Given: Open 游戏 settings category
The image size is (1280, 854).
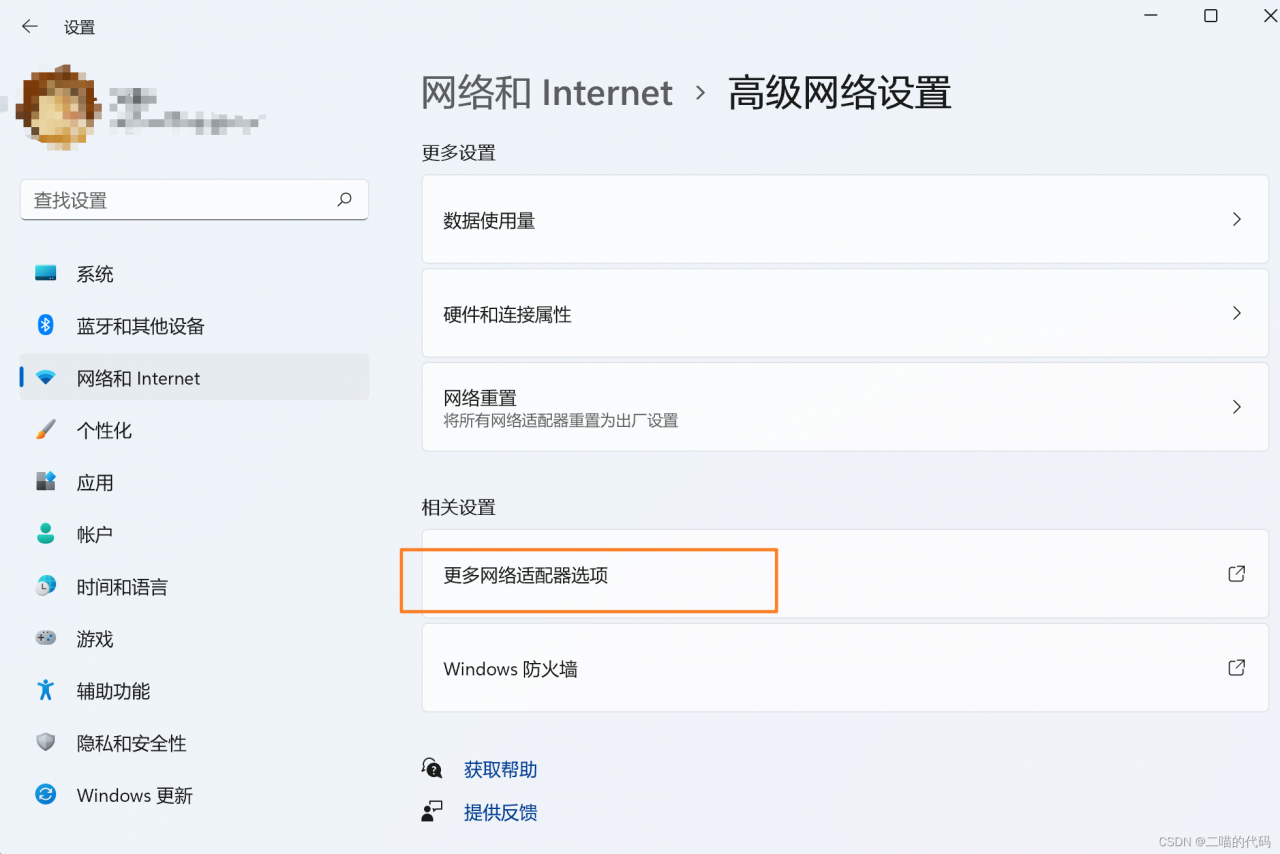Looking at the screenshot, I should (x=194, y=638).
